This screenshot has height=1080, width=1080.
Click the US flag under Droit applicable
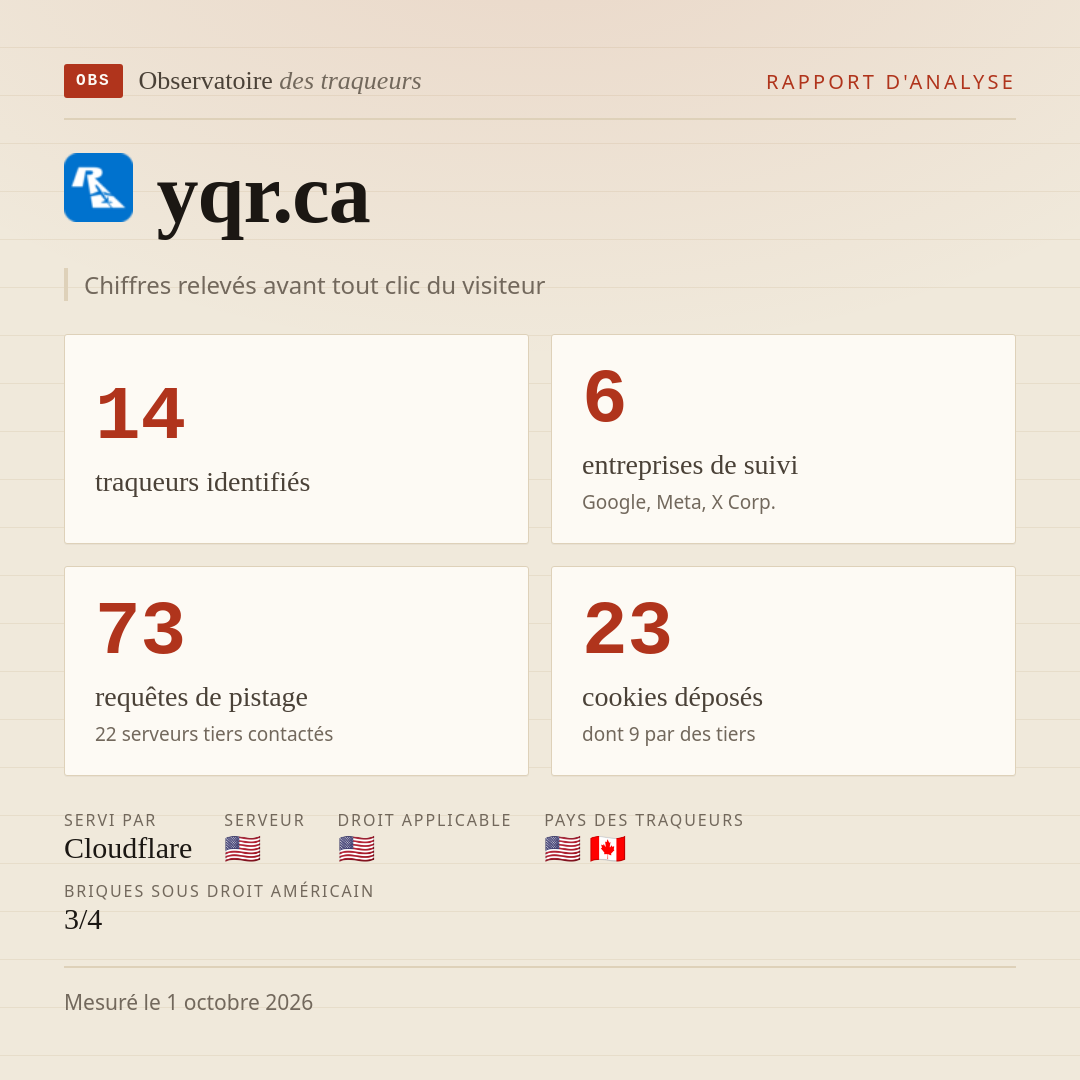357,849
